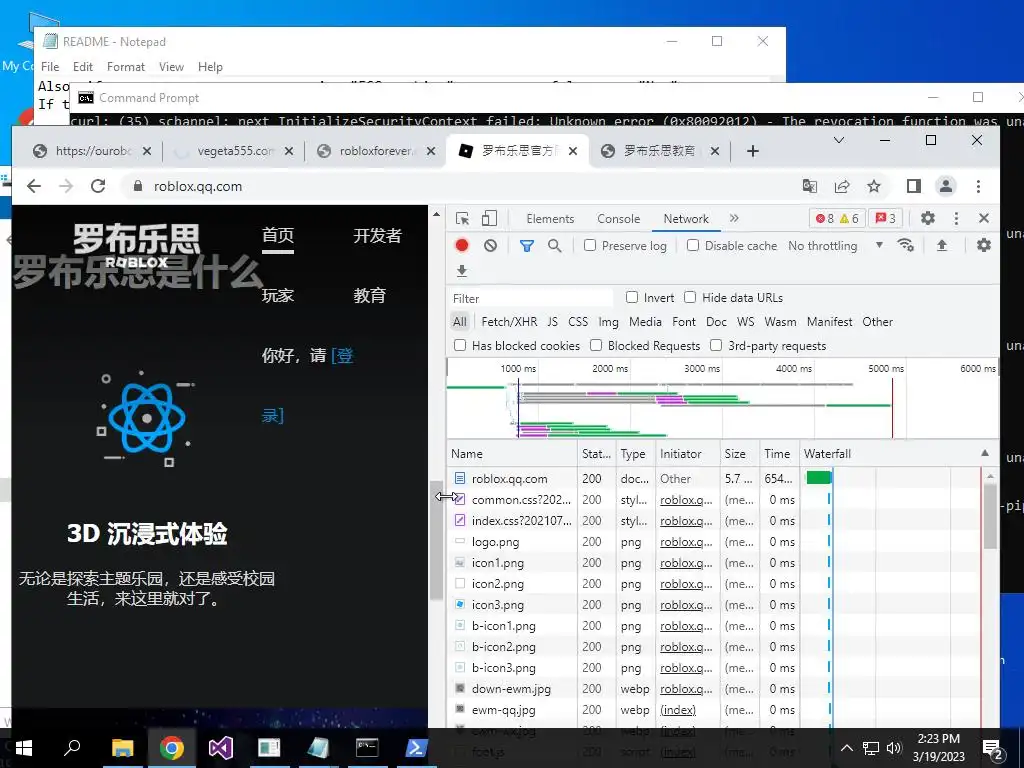Click the 玩家 navigation link
Image resolution: width=1024 pixels, height=768 pixels.
[x=278, y=296]
